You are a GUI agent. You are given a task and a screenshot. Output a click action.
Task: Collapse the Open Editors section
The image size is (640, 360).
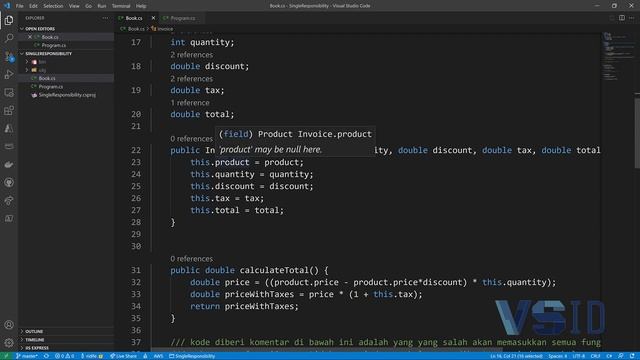tap(66, 29)
